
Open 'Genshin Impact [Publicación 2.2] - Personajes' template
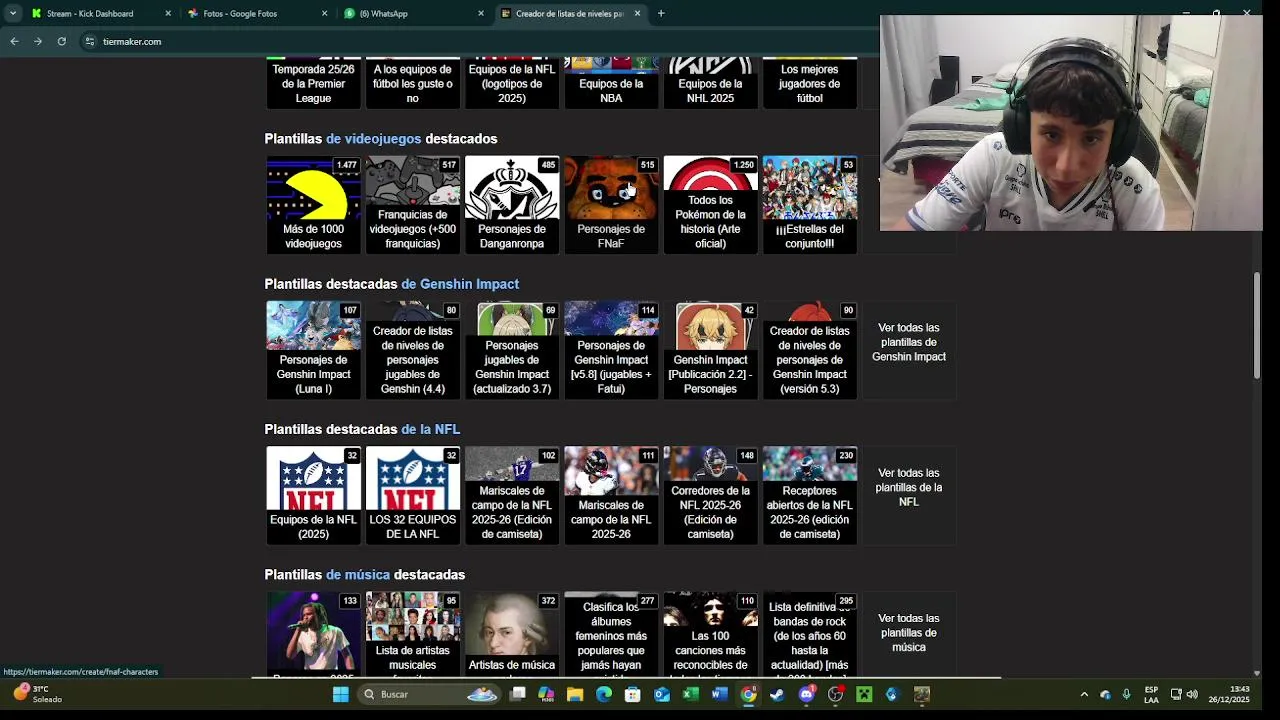coord(710,350)
